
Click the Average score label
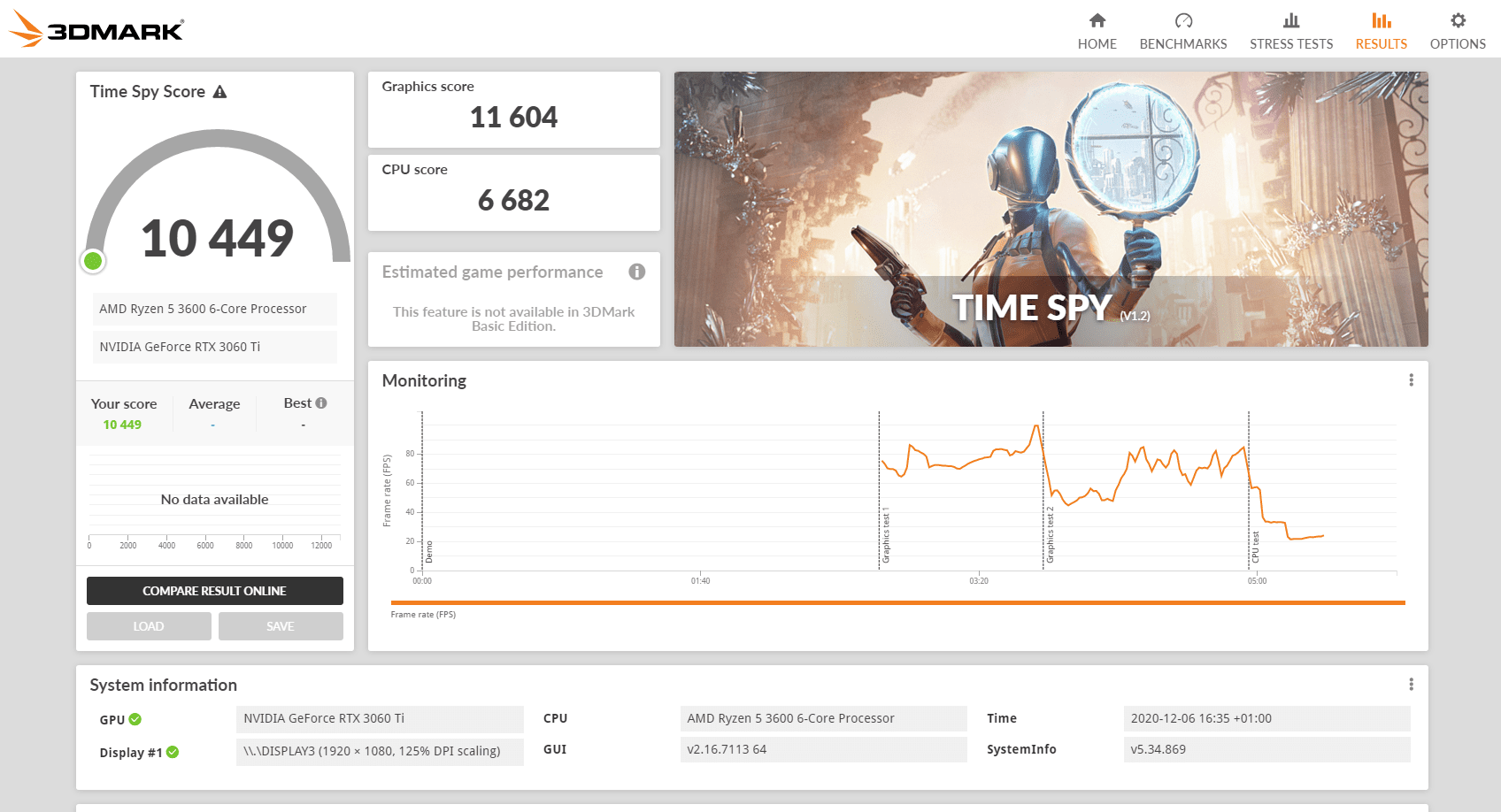(x=214, y=403)
